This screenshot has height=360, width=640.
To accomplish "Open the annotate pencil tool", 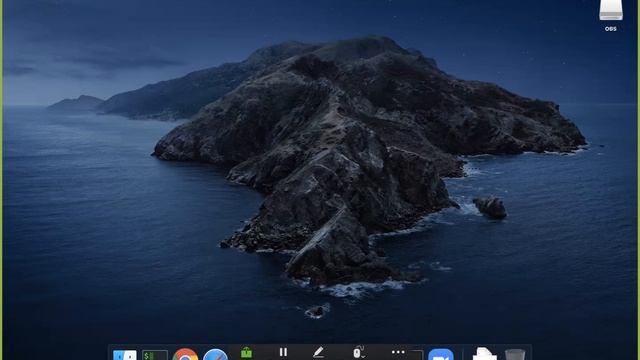I will (x=318, y=352).
